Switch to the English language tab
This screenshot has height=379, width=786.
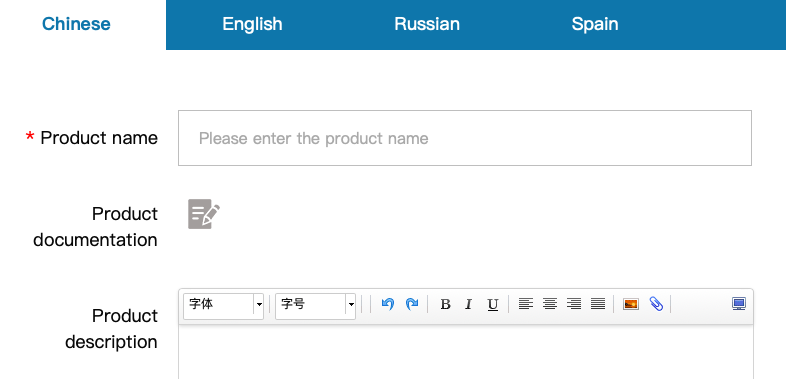[x=252, y=24]
